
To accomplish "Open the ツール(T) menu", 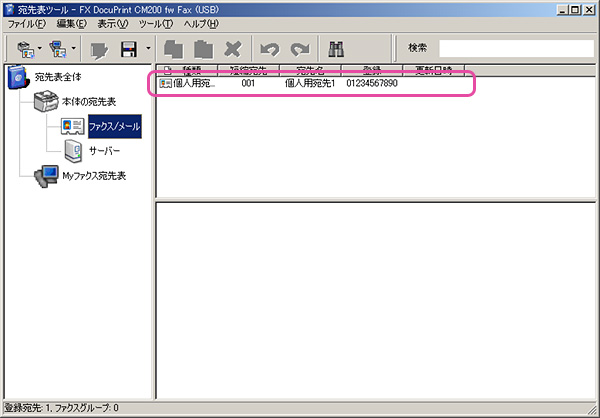I will [155, 22].
